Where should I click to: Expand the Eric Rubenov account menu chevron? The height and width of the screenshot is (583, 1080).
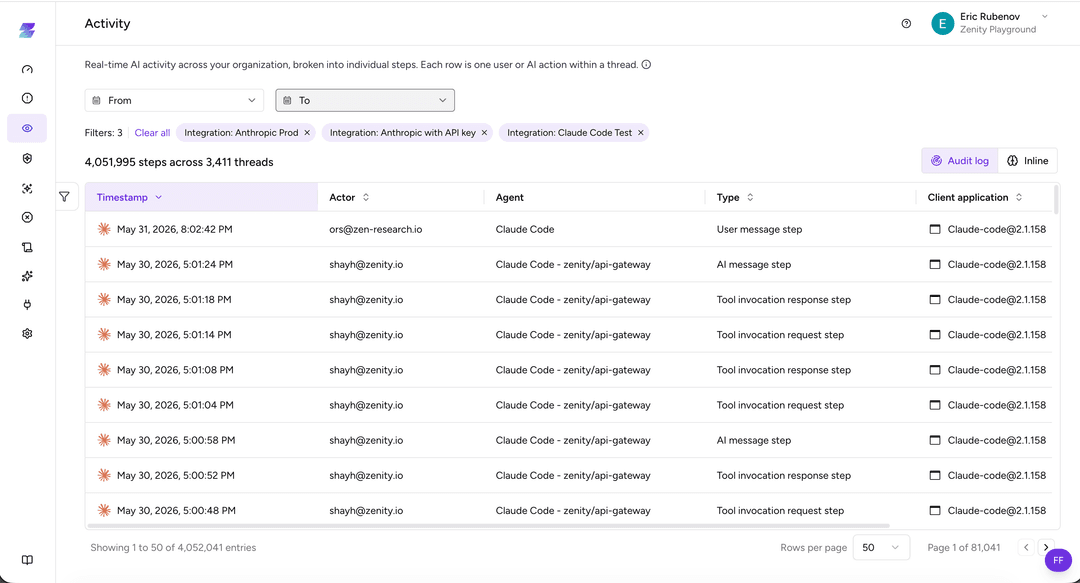(x=1045, y=17)
